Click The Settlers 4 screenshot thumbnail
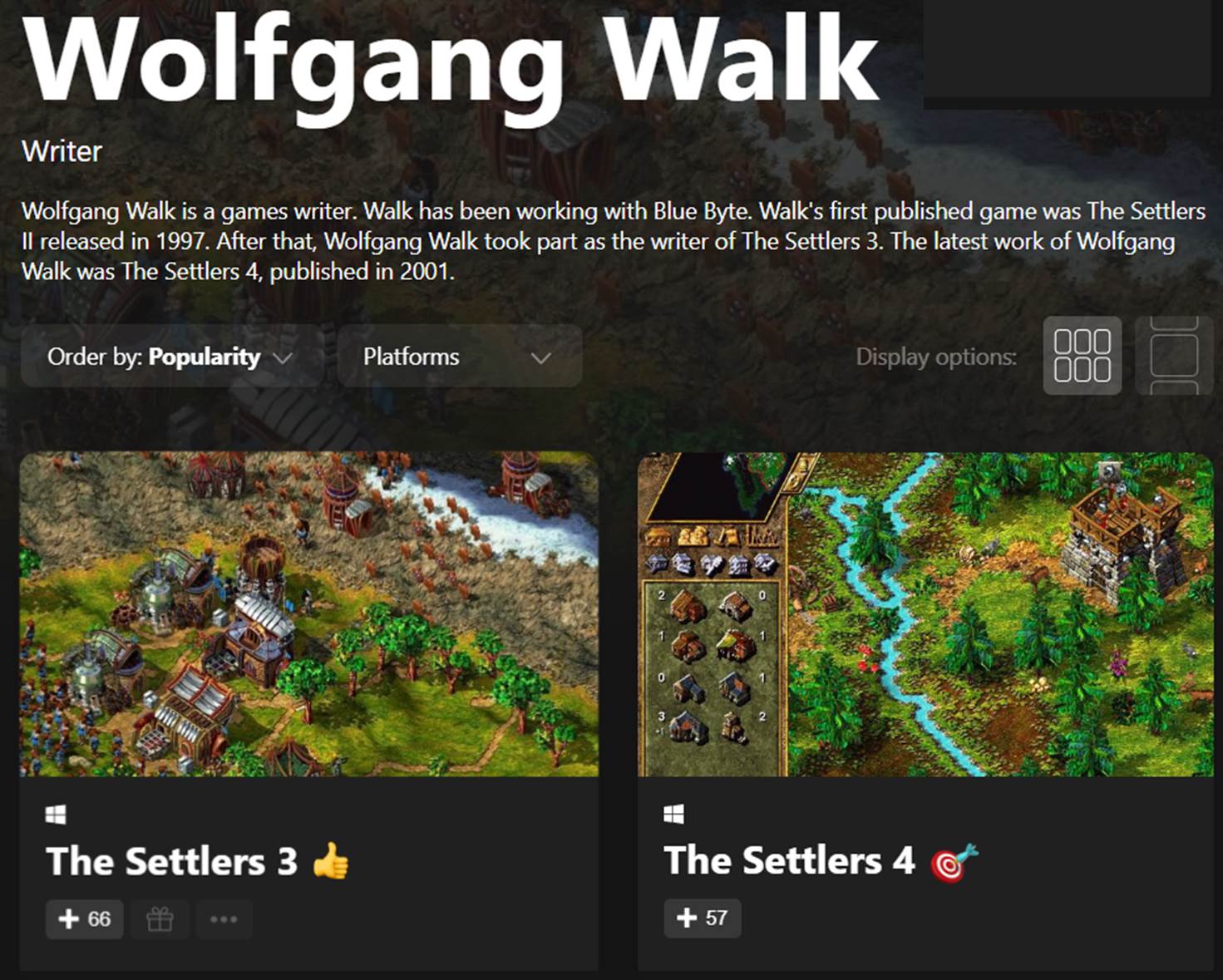The image size is (1223, 980). coord(925,615)
